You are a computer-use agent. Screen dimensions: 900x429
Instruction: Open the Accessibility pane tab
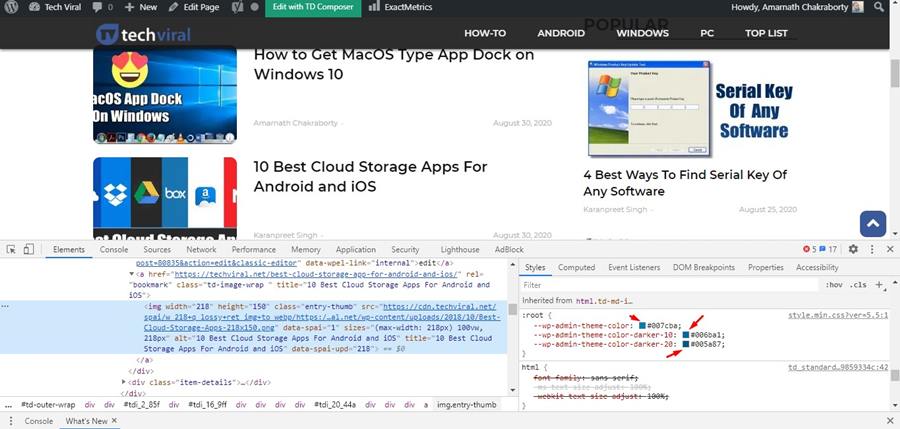click(x=817, y=268)
